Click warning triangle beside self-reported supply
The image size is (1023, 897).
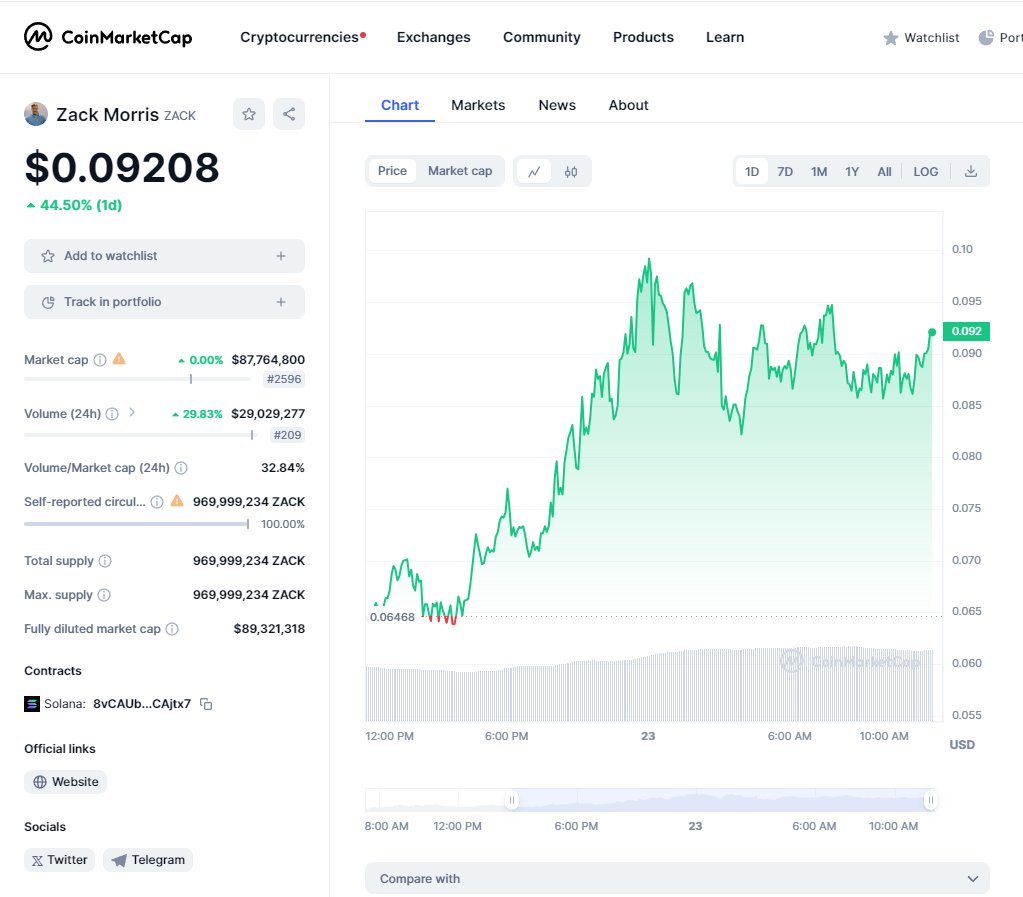[x=177, y=501]
